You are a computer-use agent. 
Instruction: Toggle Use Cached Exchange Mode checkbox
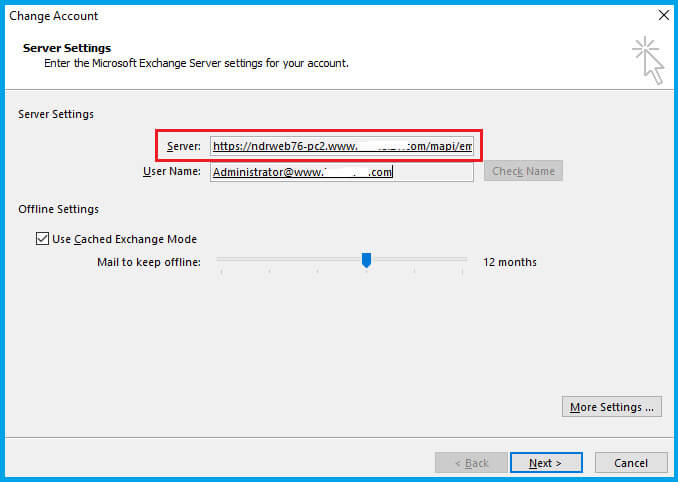(x=42, y=239)
